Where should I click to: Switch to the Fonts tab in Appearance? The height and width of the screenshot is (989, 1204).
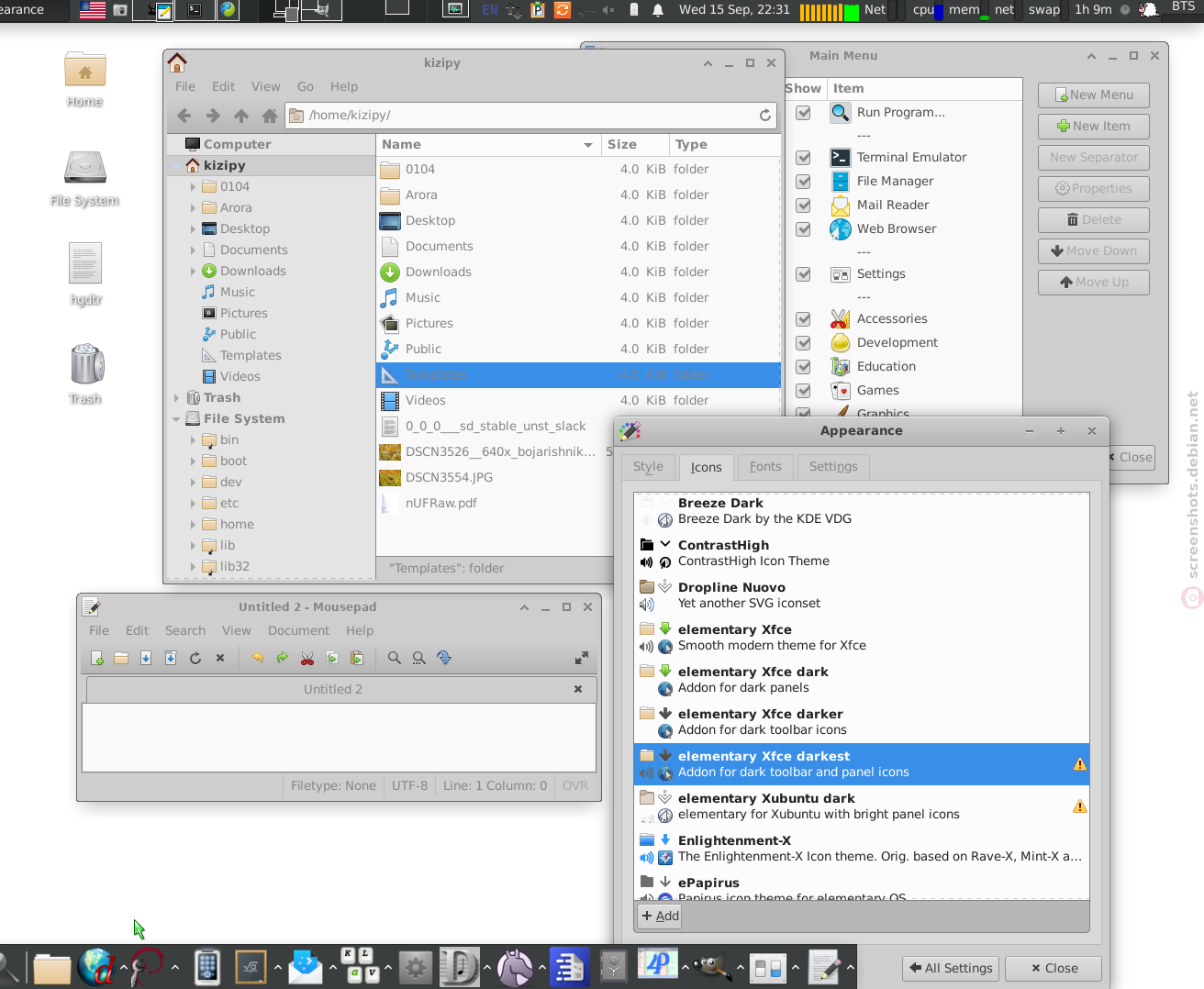(765, 466)
